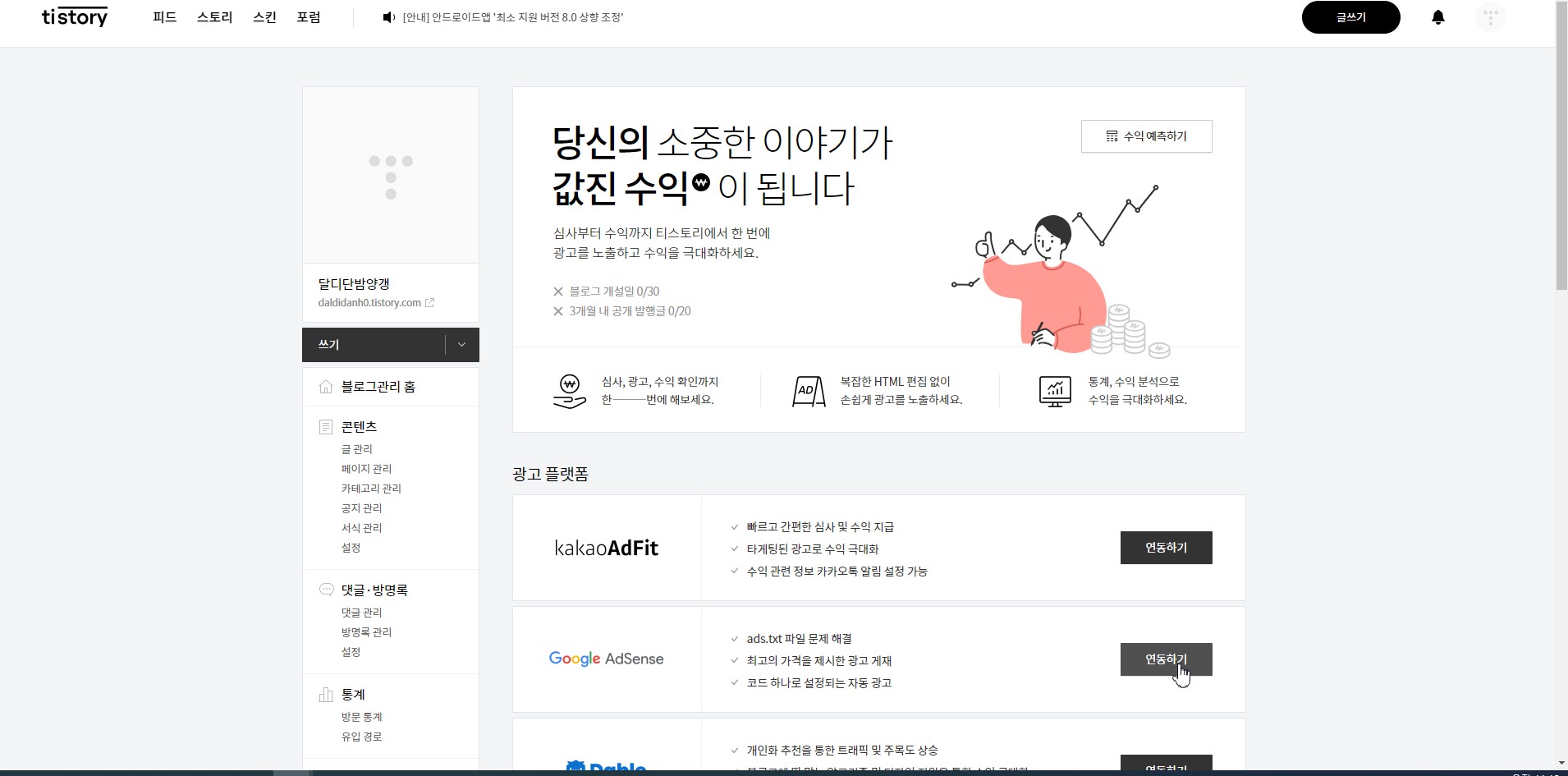Open the profile avatar menu
The image size is (1568, 776).
pos(1491,17)
